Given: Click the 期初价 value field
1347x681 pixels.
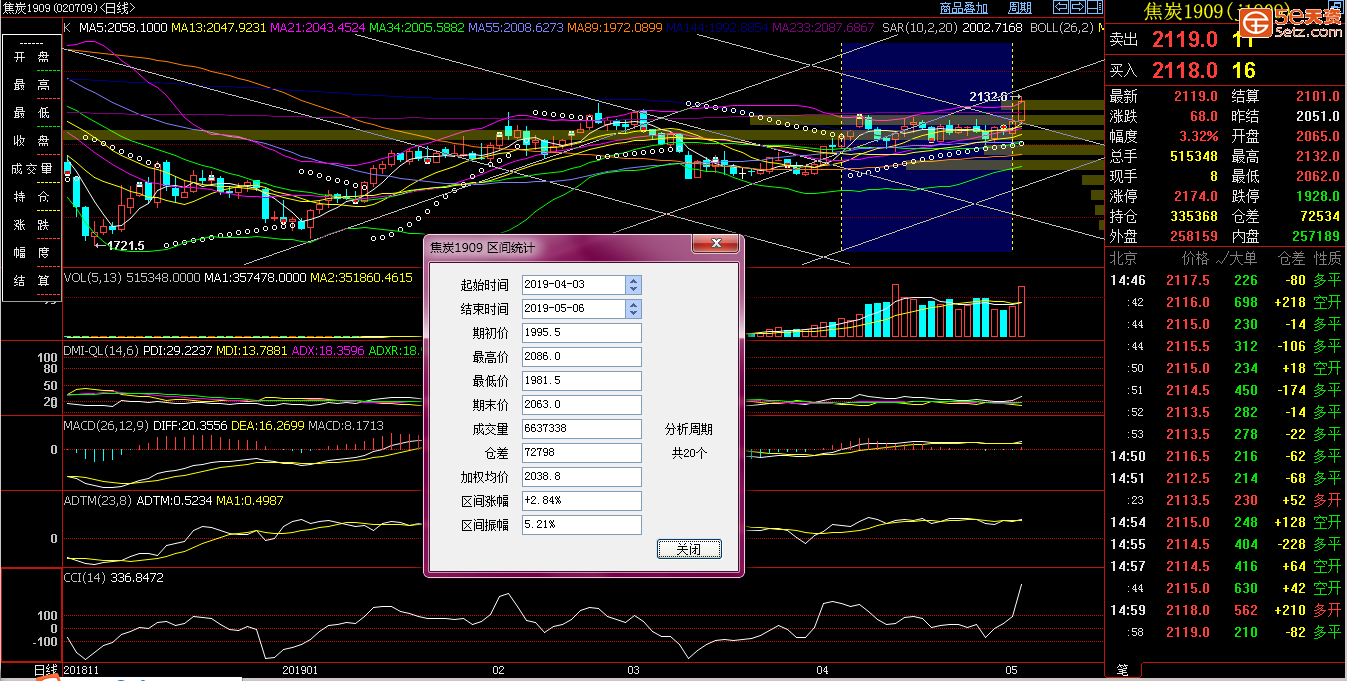Looking at the screenshot, I should click(x=581, y=333).
